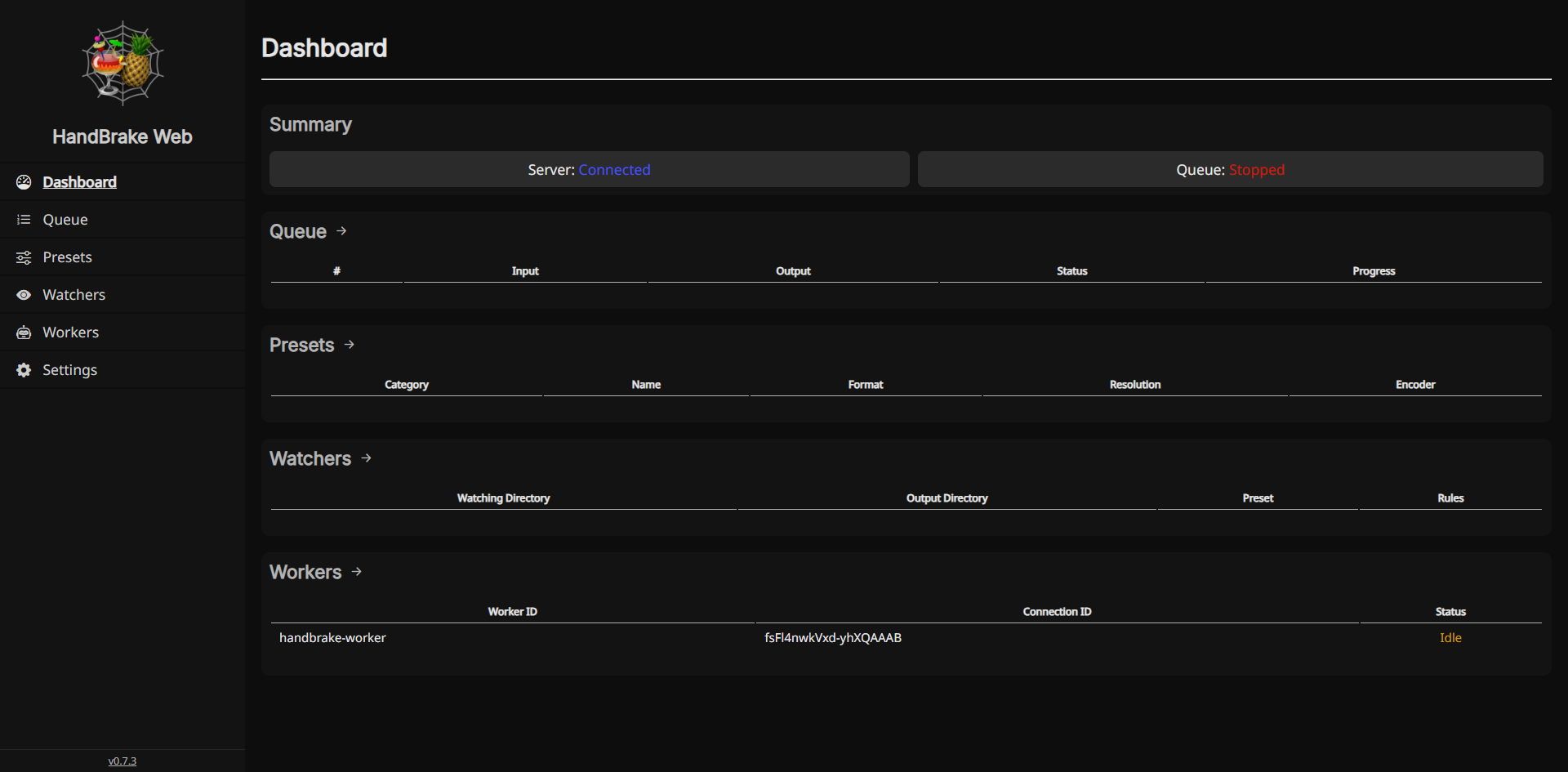Image resolution: width=1568 pixels, height=772 pixels.
Task: Go to the Presets page in sidebar
Action: (122, 257)
